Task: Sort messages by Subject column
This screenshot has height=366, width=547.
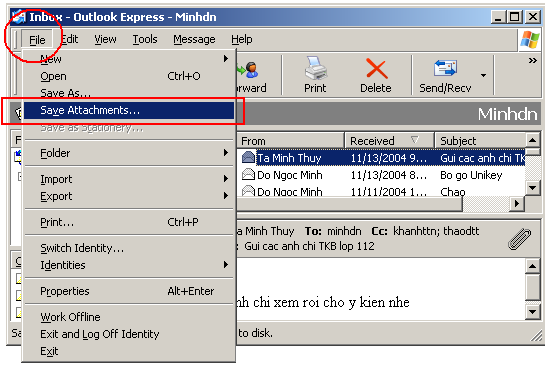Action: pyautogui.click(x=481, y=141)
